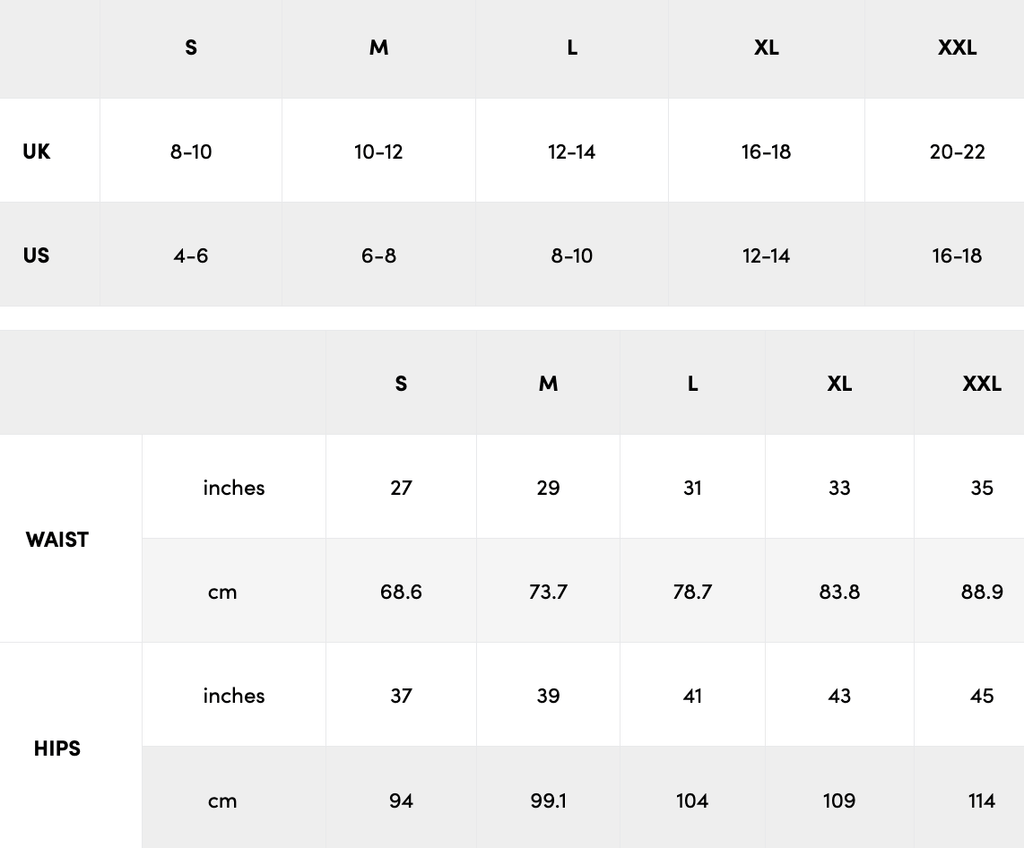Click hips cm value 99.1

[548, 800]
